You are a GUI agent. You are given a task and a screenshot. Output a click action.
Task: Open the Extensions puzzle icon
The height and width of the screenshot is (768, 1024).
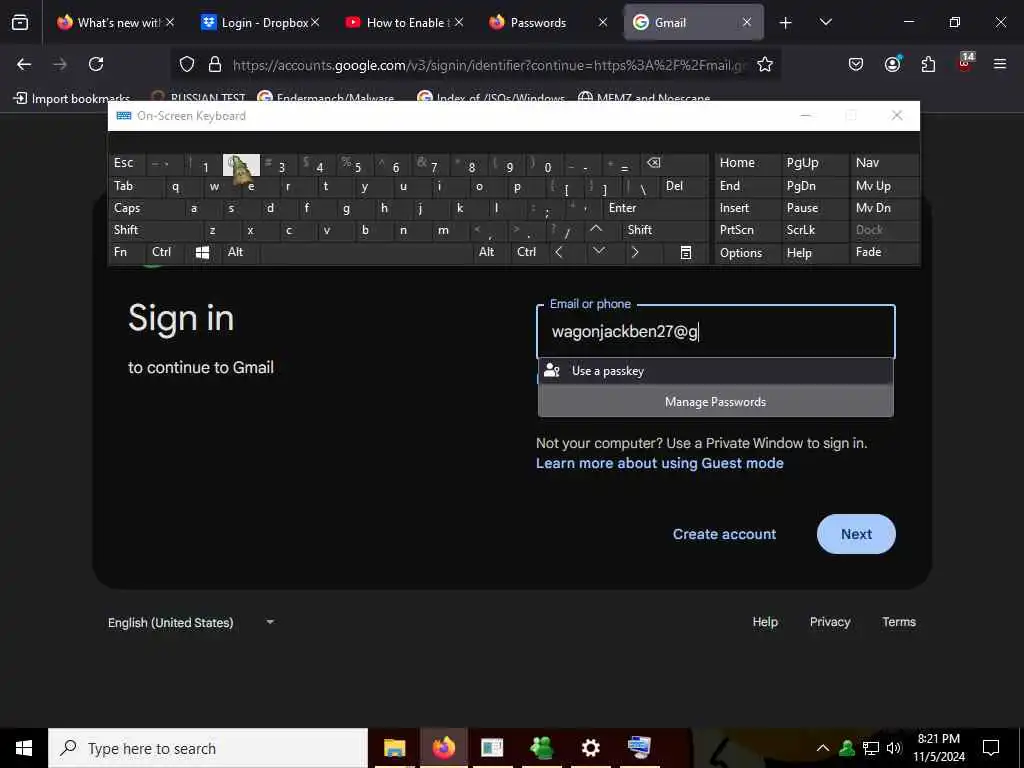(x=928, y=64)
